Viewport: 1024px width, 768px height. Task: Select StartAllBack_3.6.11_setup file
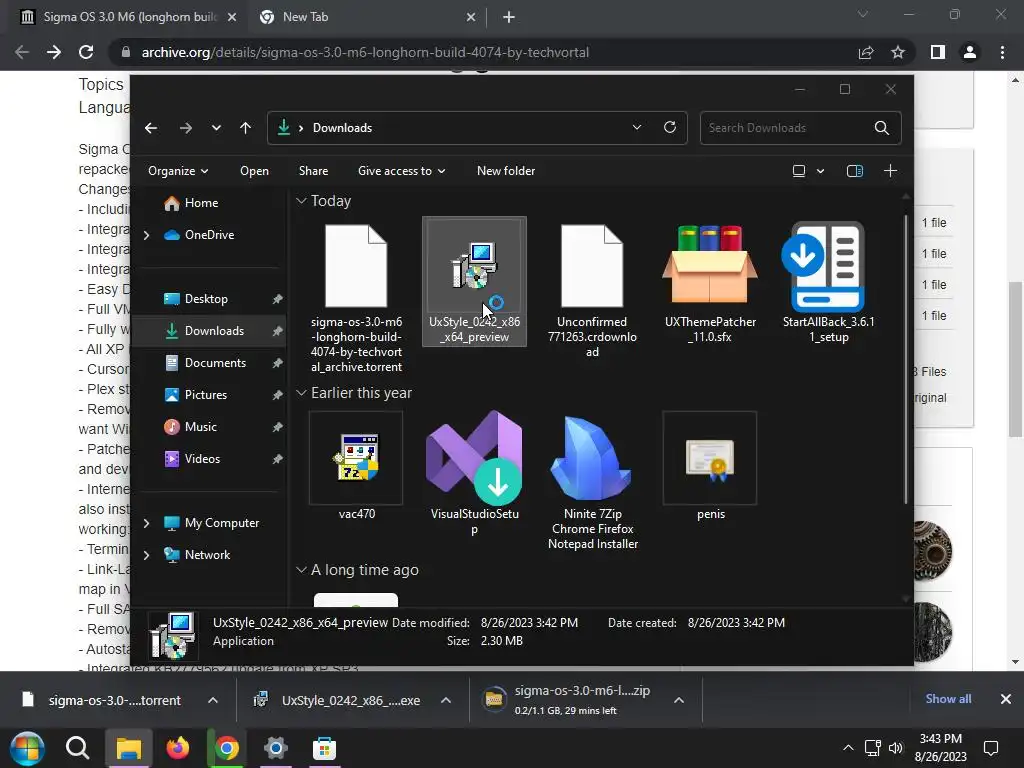click(x=828, y=283)
